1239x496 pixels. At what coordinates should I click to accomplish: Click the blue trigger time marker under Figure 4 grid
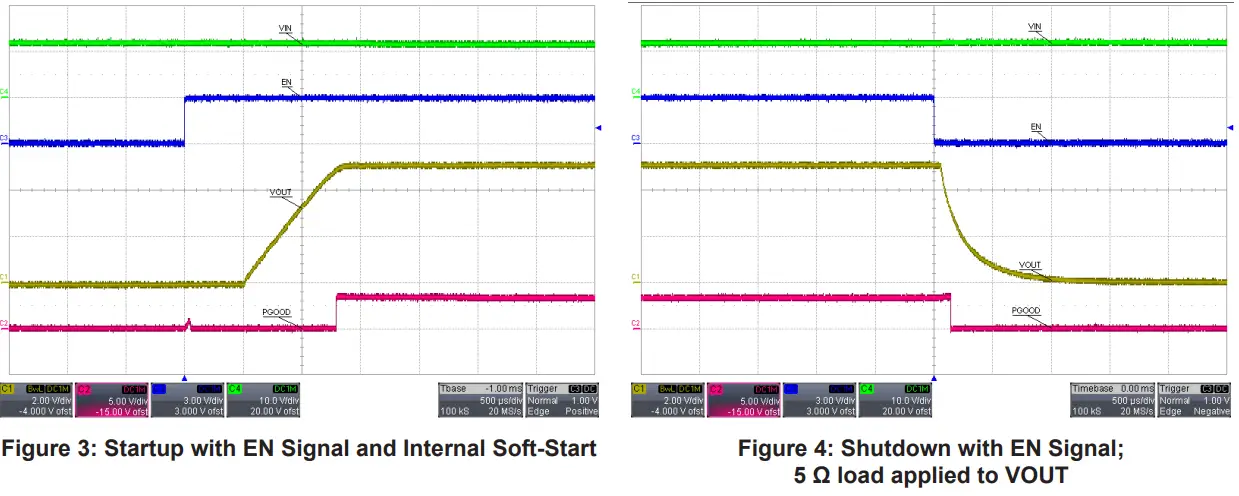(934, 378)
